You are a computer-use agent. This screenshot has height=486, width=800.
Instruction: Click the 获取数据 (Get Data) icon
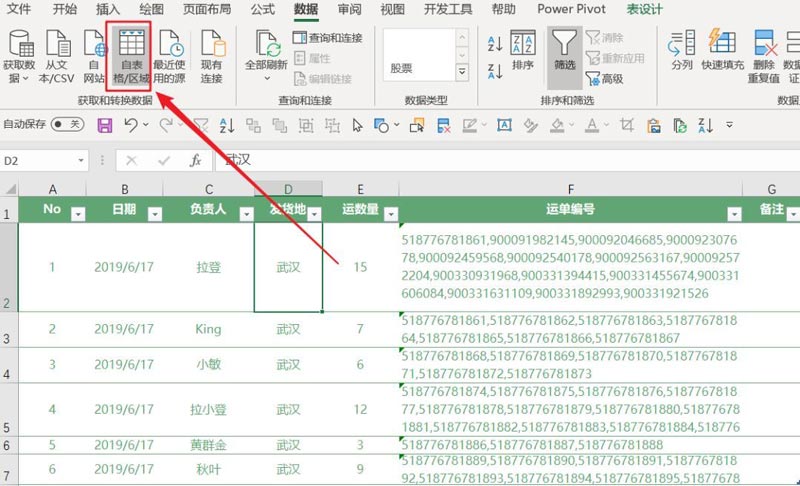[20, 43]
